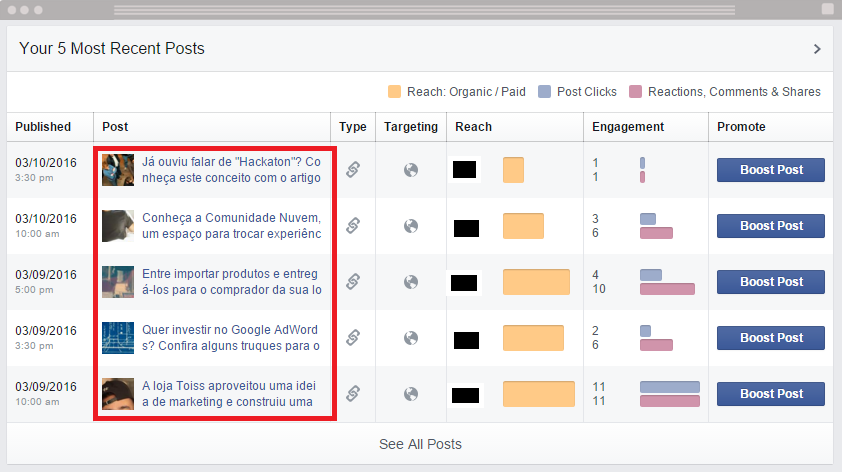The image size is (842, 472).
Task: Click link type icon for Comunidade Nuvem post
Action: pos(353,226)
